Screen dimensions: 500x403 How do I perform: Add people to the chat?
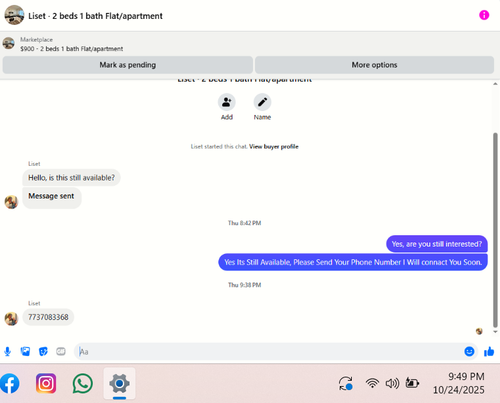tap(227, 102)
